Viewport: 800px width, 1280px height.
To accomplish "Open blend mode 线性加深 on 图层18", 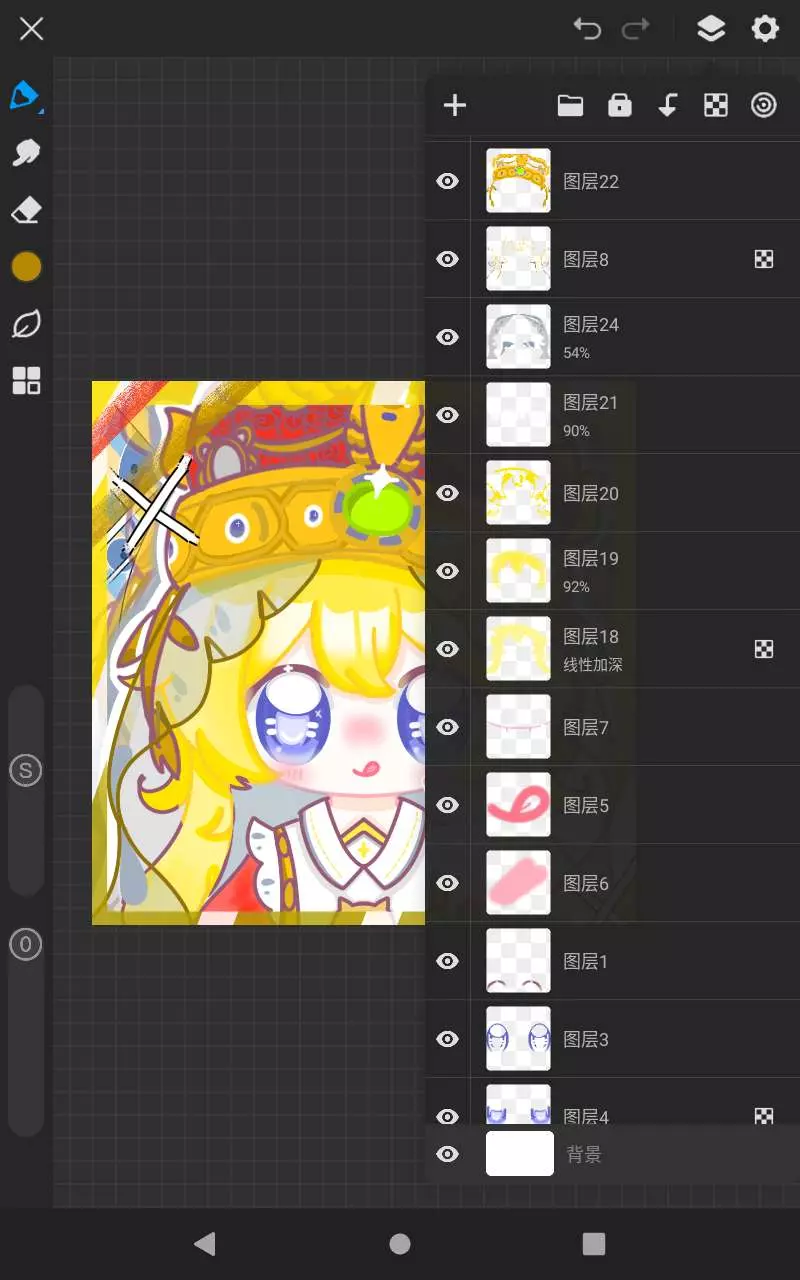I will pyautogui.click(x=593, y=664).
